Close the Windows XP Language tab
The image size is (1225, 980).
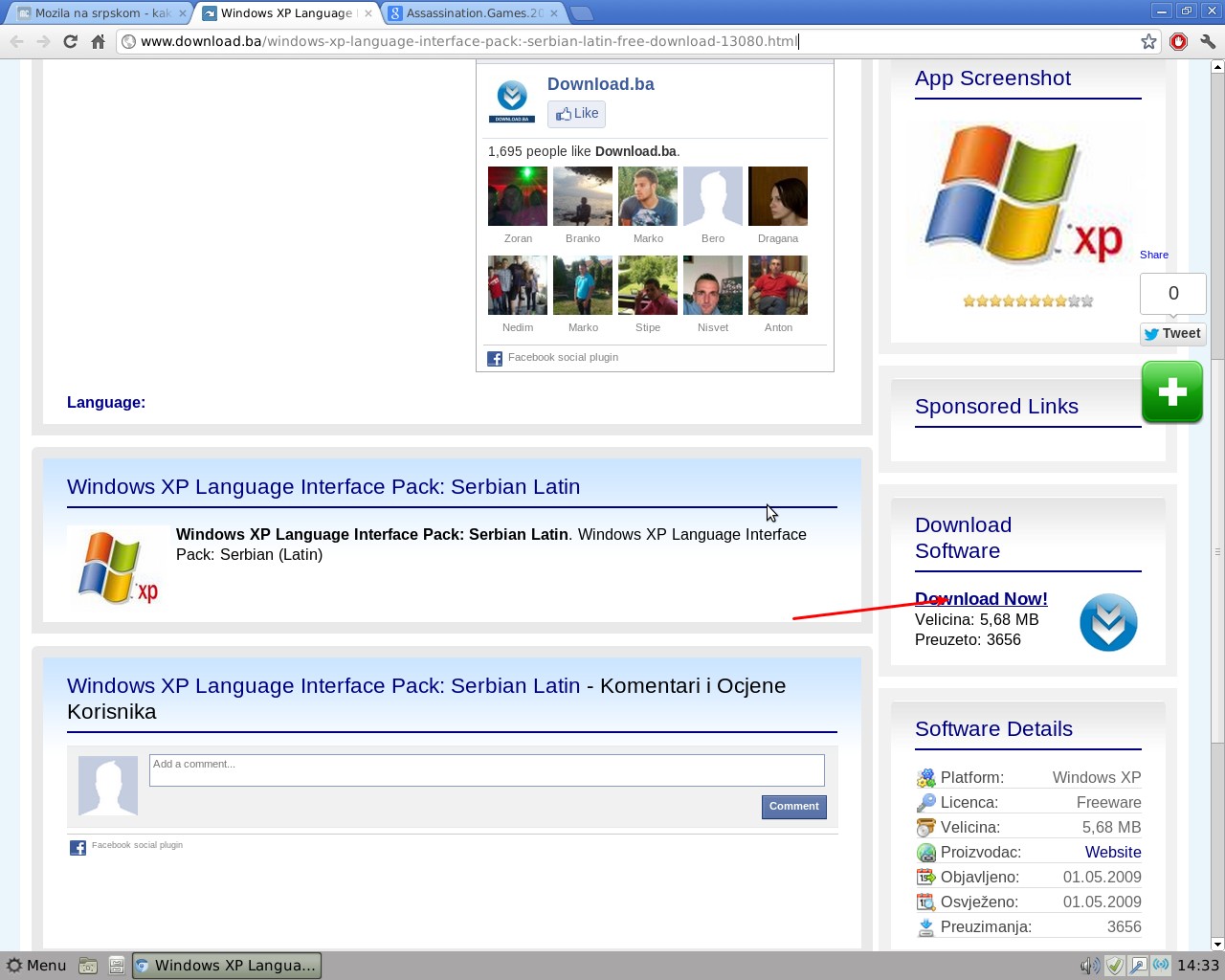pos(368,13)
